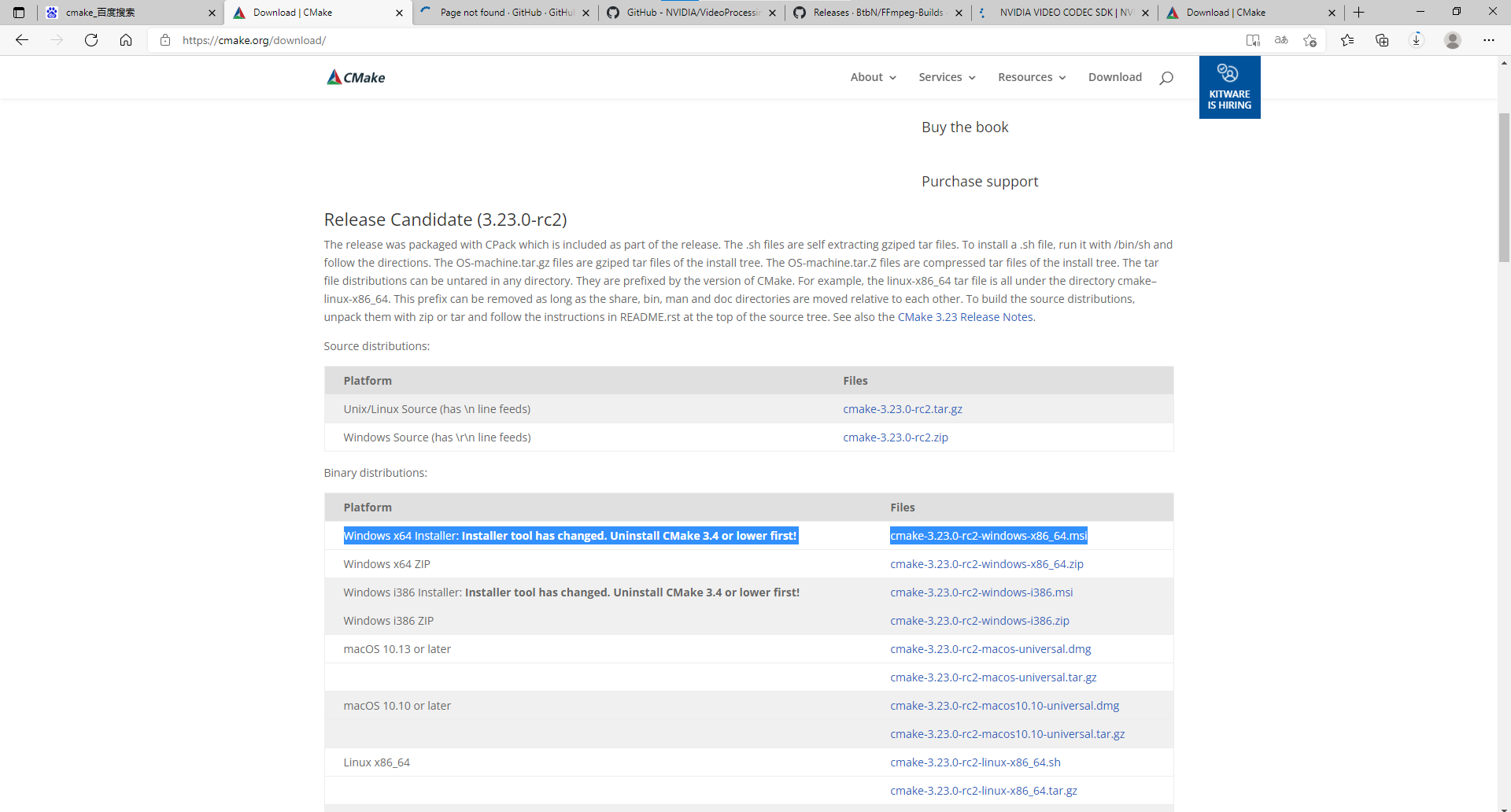Screen dimensions: 1511x812
Task: Select the NVIDIA VIDEO CODEC SDK tab
Action: click(x=1058, y=13)
